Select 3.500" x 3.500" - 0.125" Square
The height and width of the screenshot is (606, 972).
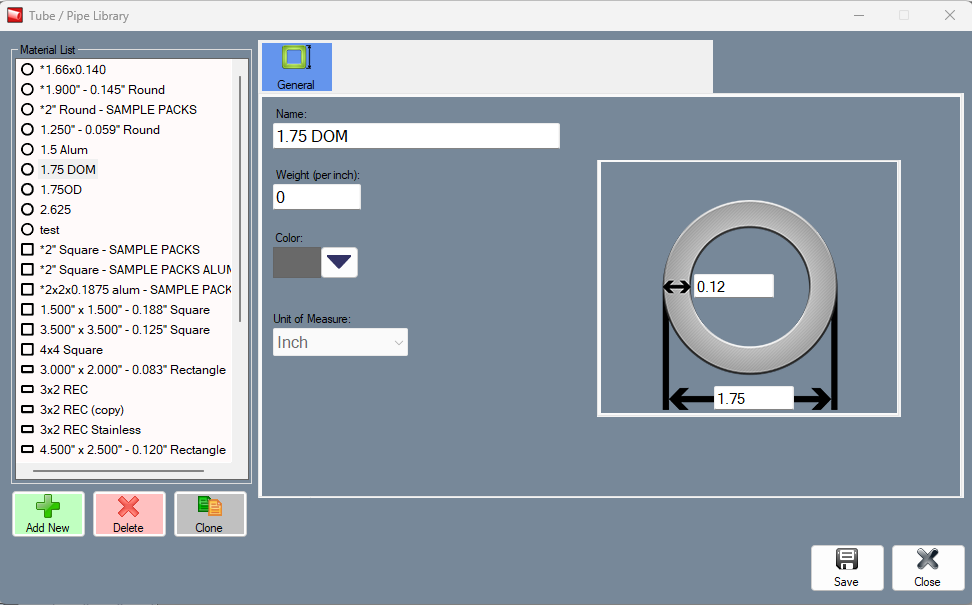click(125, 330)
